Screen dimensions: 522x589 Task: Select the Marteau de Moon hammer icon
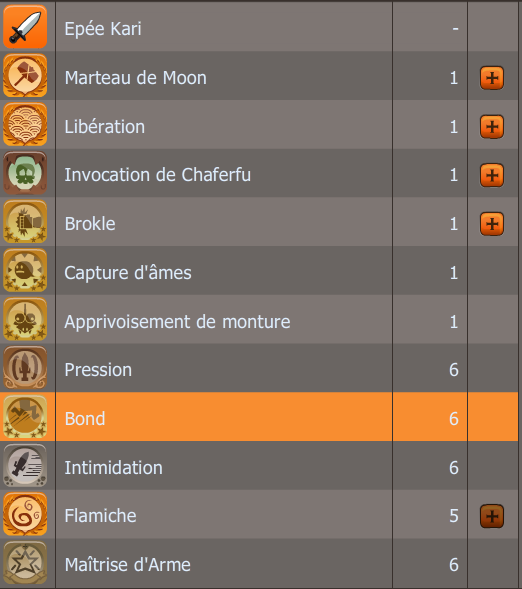[25, 76]
